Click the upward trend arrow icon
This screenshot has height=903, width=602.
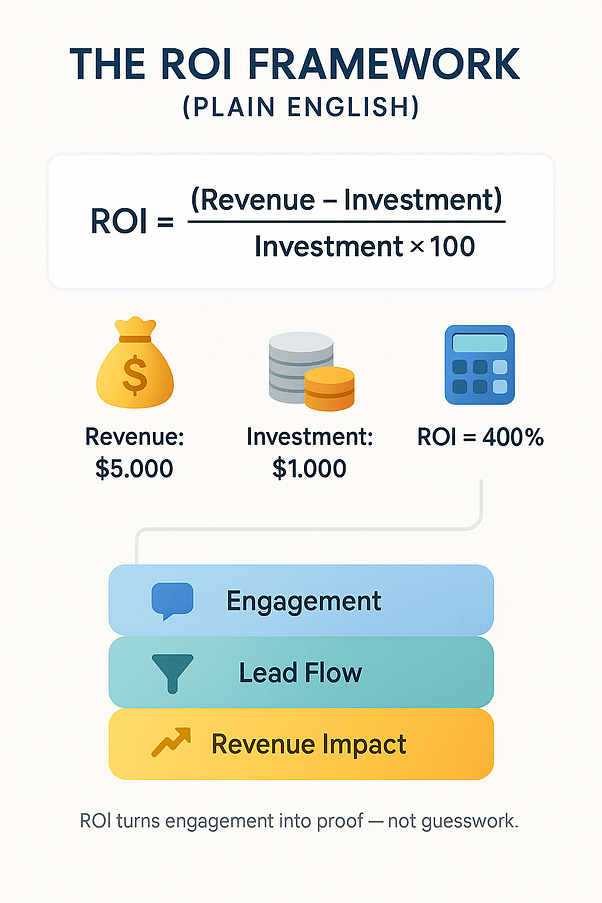170,743
